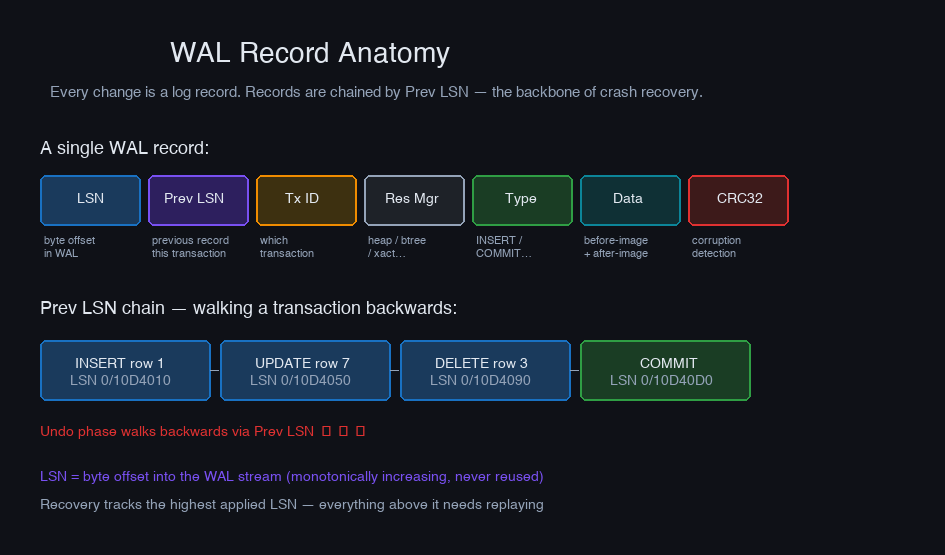Click the Type field box
The width and height of the screenshot is (945, 555).
(522, 200)
